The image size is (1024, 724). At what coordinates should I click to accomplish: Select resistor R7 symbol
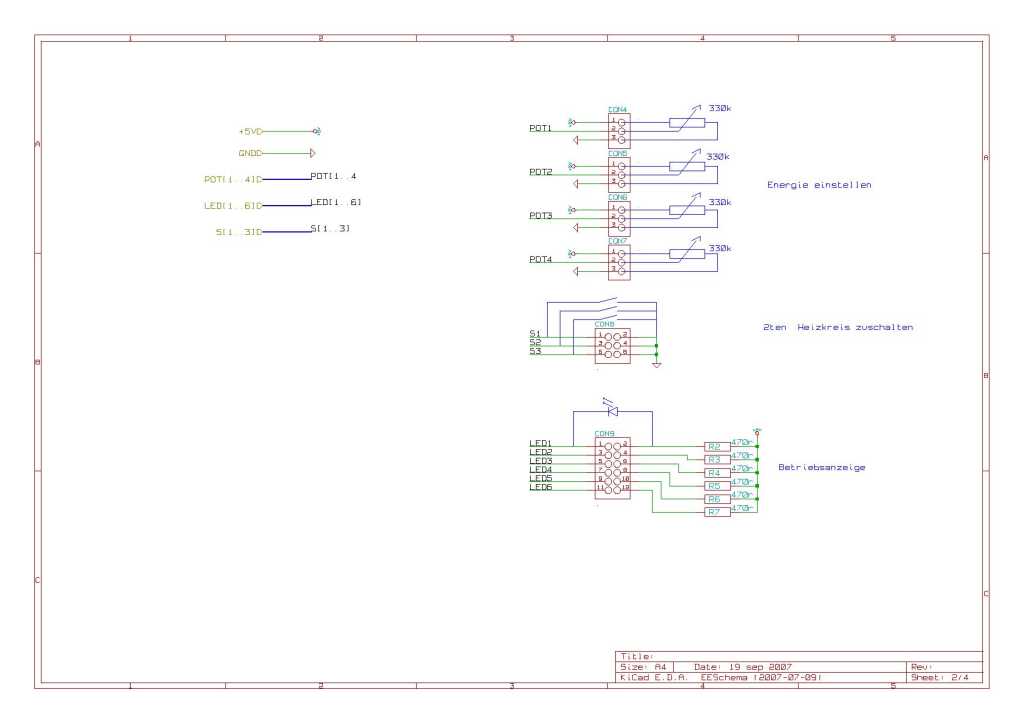pos(717,512)
